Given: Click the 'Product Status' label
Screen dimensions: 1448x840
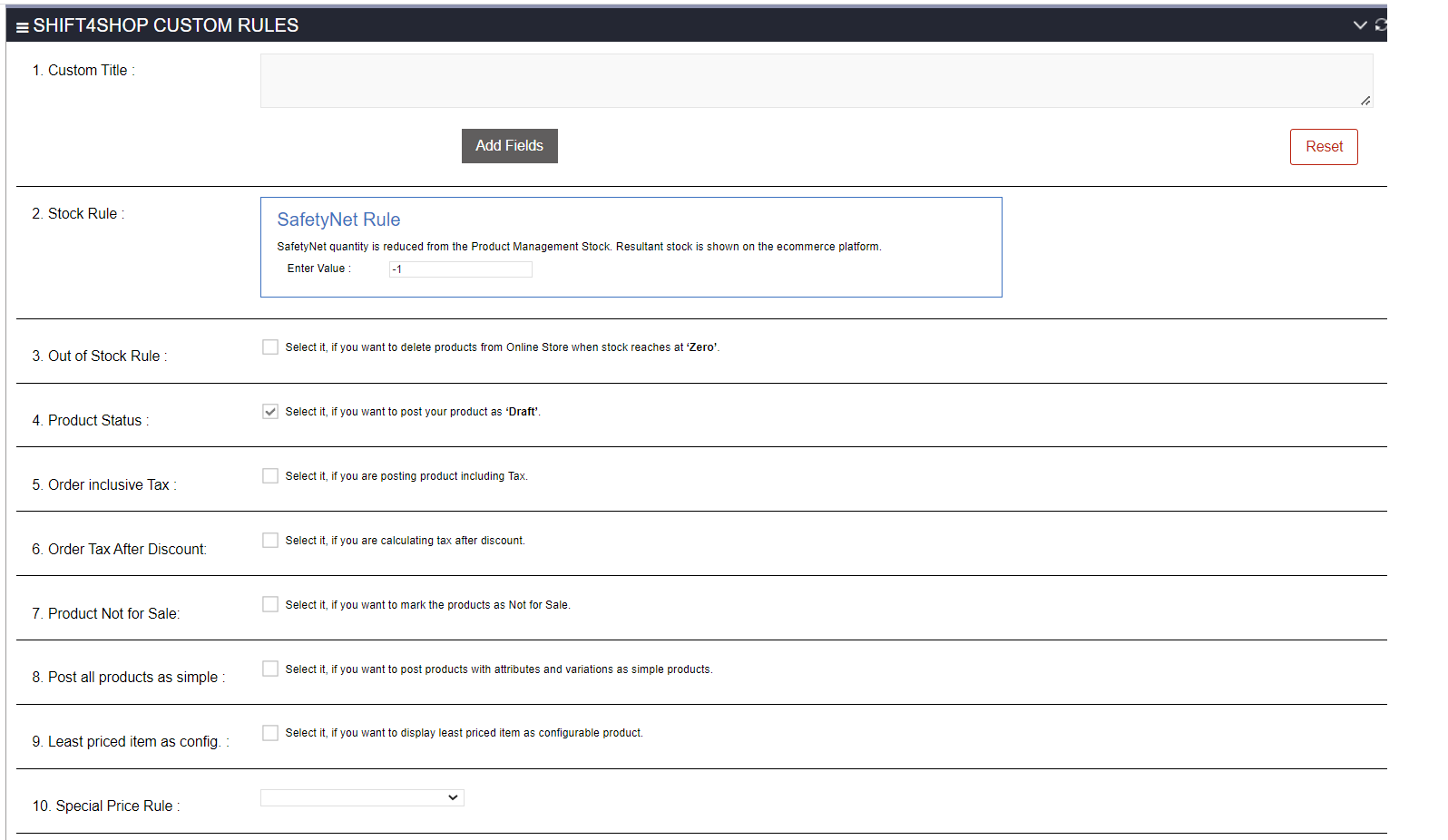Looking at the screenshot, I should tap(91, 421).
